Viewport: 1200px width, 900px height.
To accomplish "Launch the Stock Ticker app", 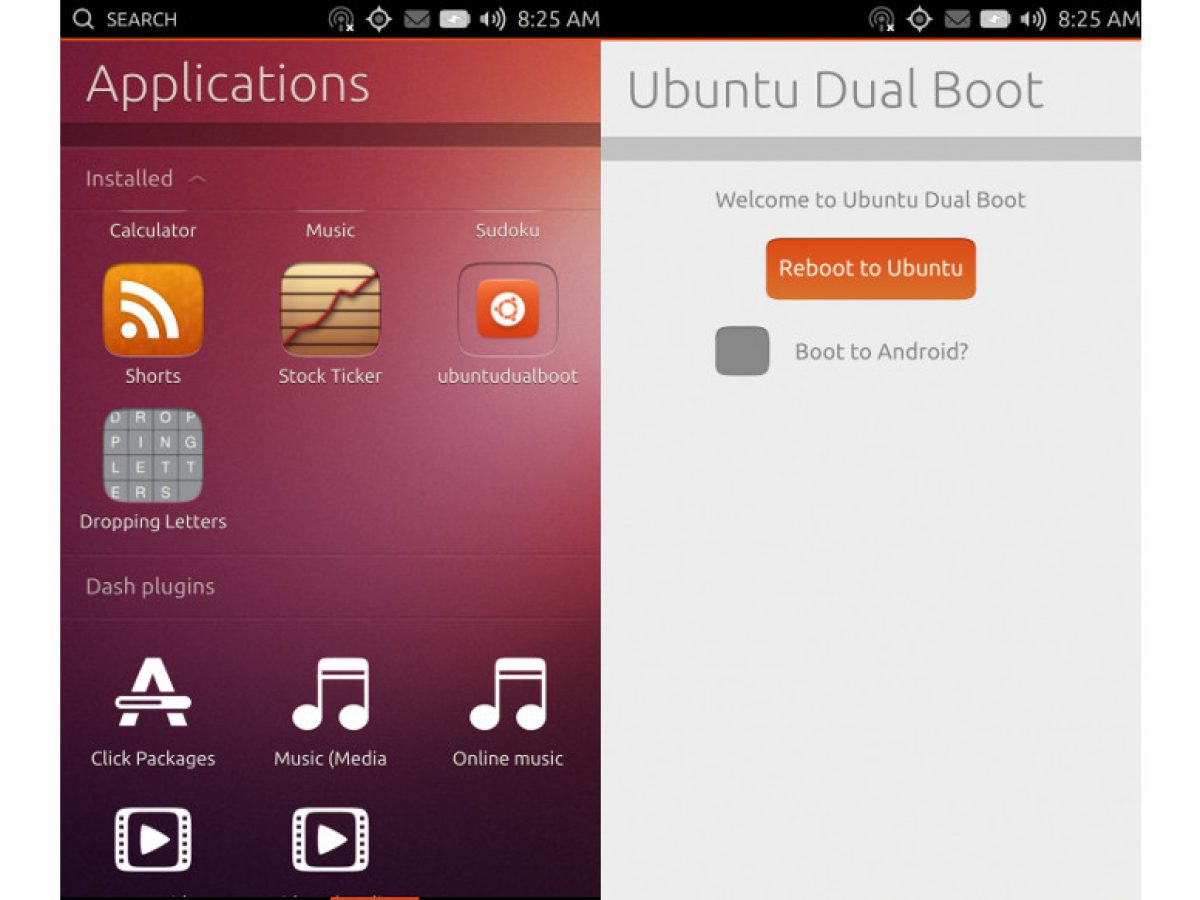I will [330, 310].
